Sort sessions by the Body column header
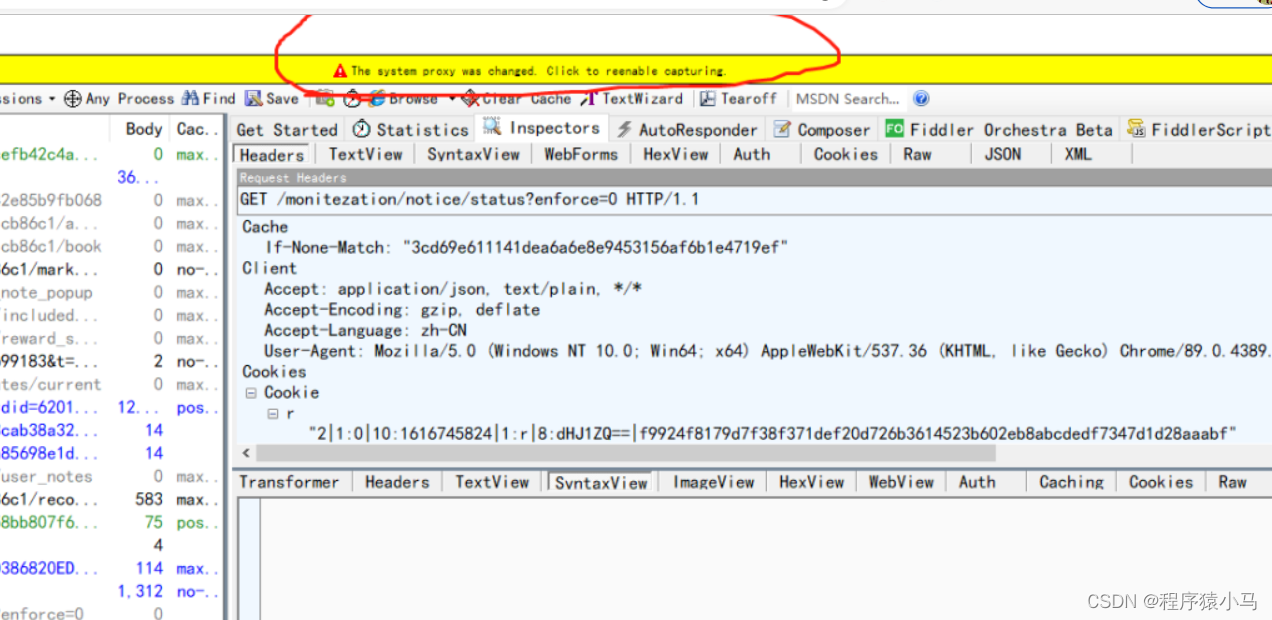This screenshot has width=1272, height=620. click(x=143, y=129)
